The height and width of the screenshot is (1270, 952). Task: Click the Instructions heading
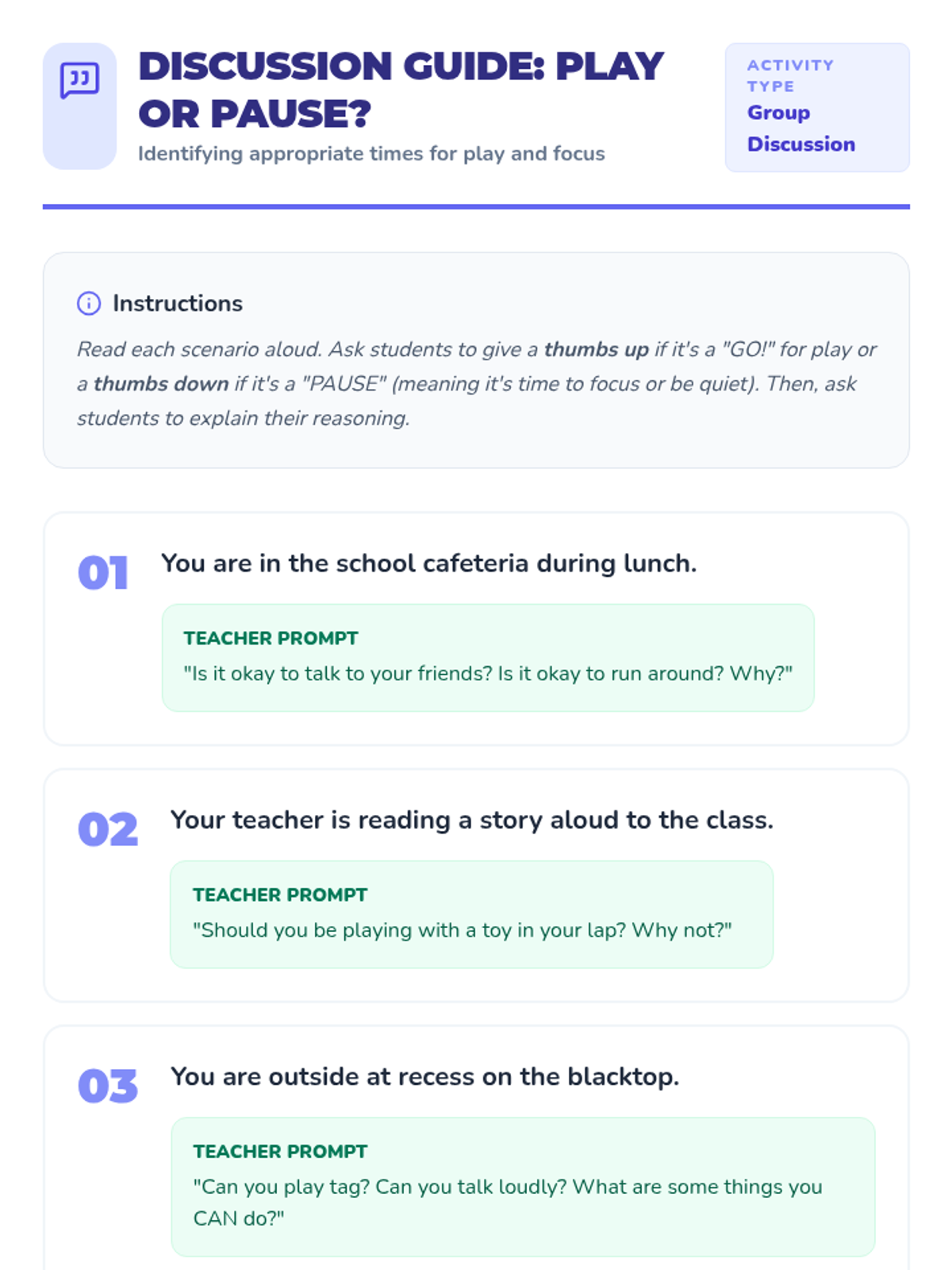pos(178,303)
